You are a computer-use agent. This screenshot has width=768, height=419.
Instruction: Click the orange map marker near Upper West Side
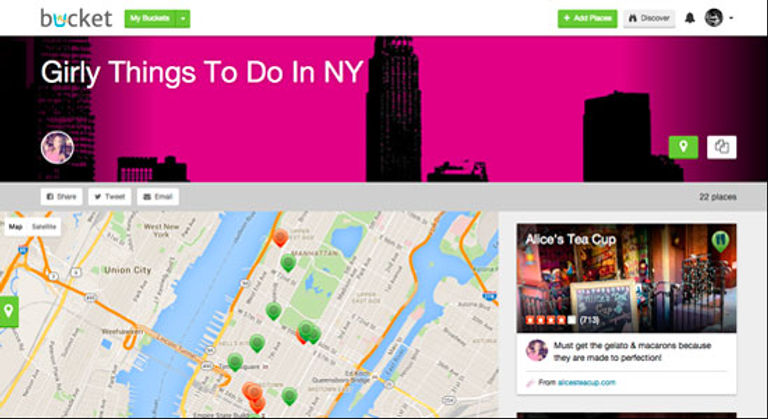tap(280, 237)
